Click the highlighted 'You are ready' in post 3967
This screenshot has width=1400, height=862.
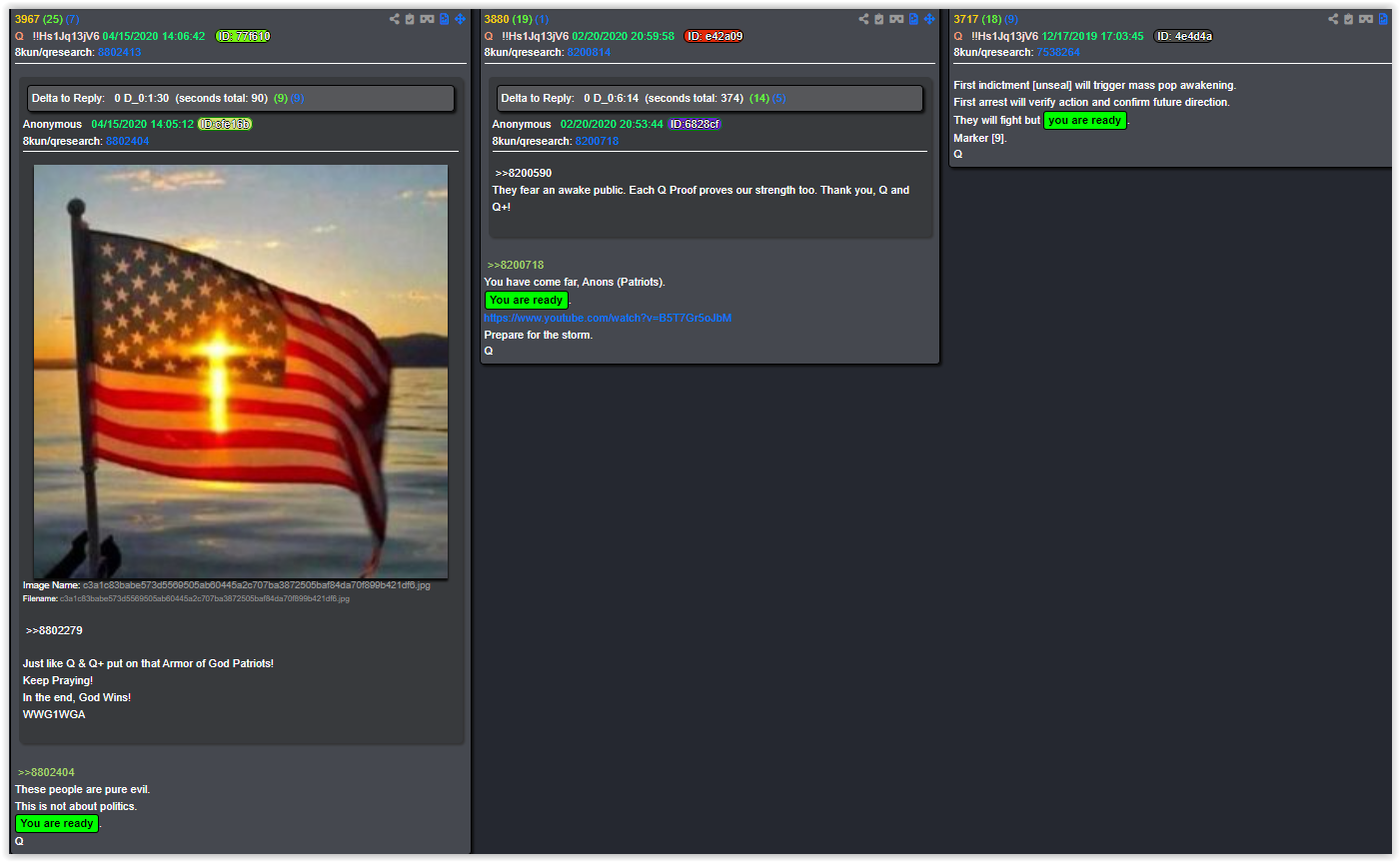(x=57, y=823)
